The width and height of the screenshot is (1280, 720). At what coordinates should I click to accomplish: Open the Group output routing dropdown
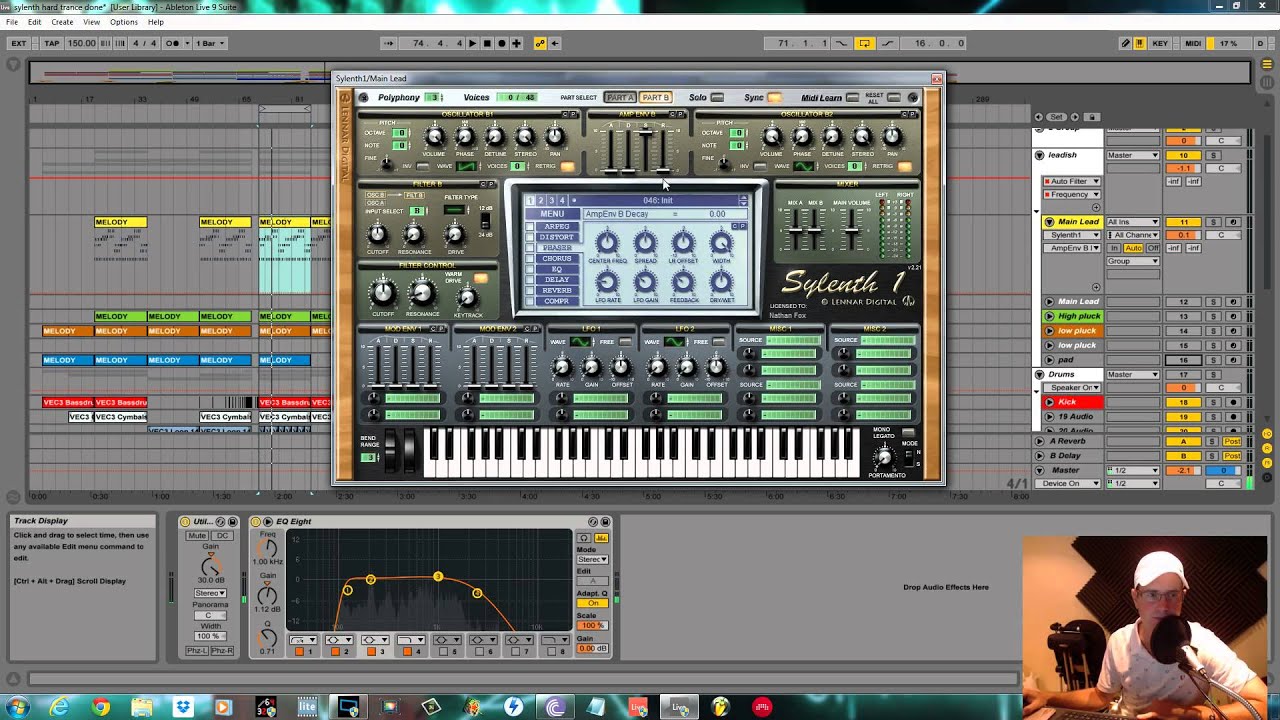(x=1132, y=261)
